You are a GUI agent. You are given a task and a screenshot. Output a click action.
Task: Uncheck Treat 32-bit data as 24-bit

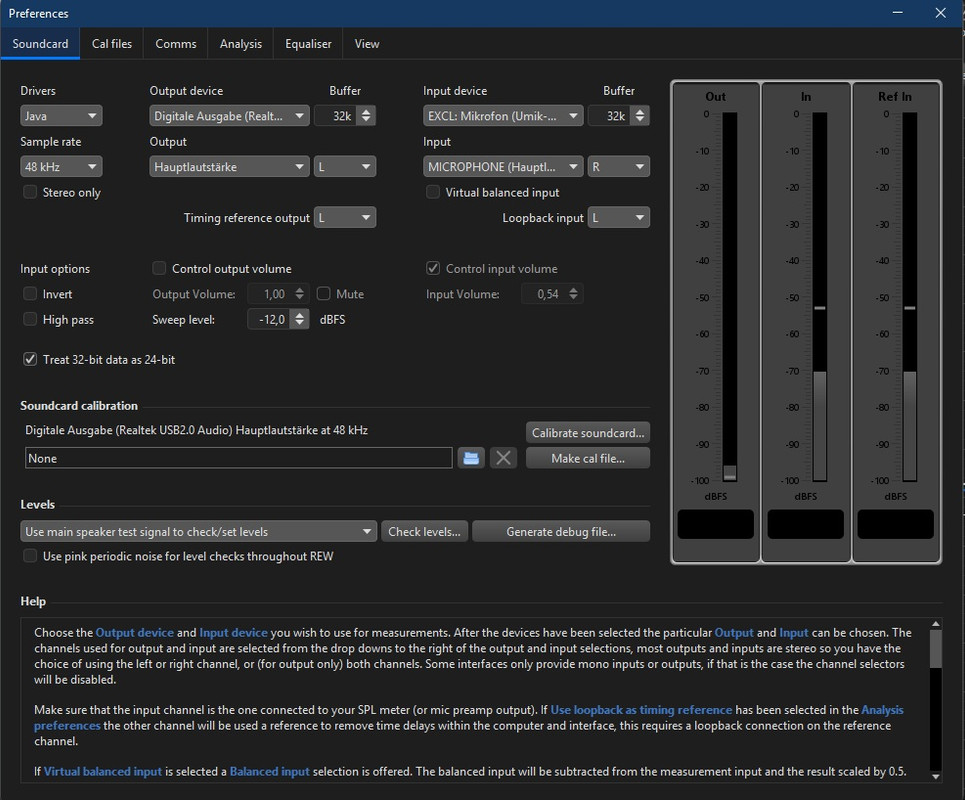point(30,359)
